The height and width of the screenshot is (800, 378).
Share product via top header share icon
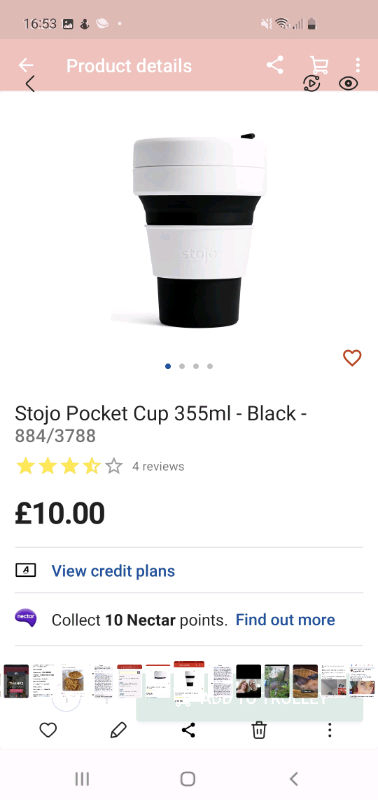click(275, 65)
